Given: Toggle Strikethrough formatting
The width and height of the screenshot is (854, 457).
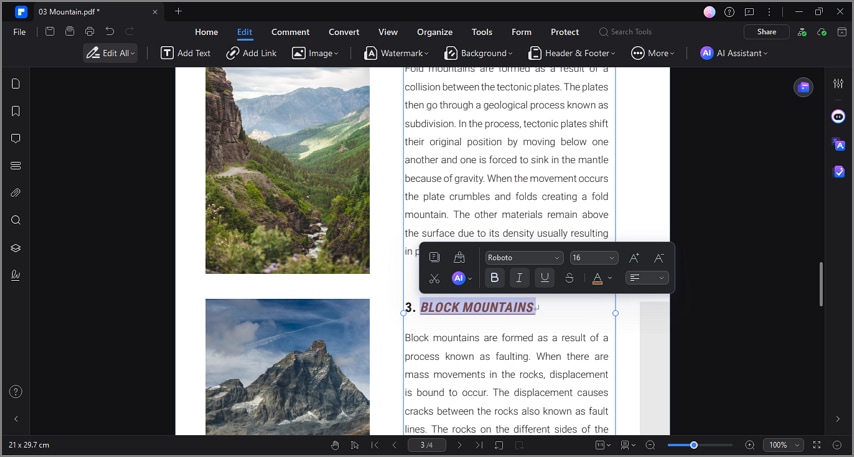Looking at the screenshot, I should coord(569,278).
